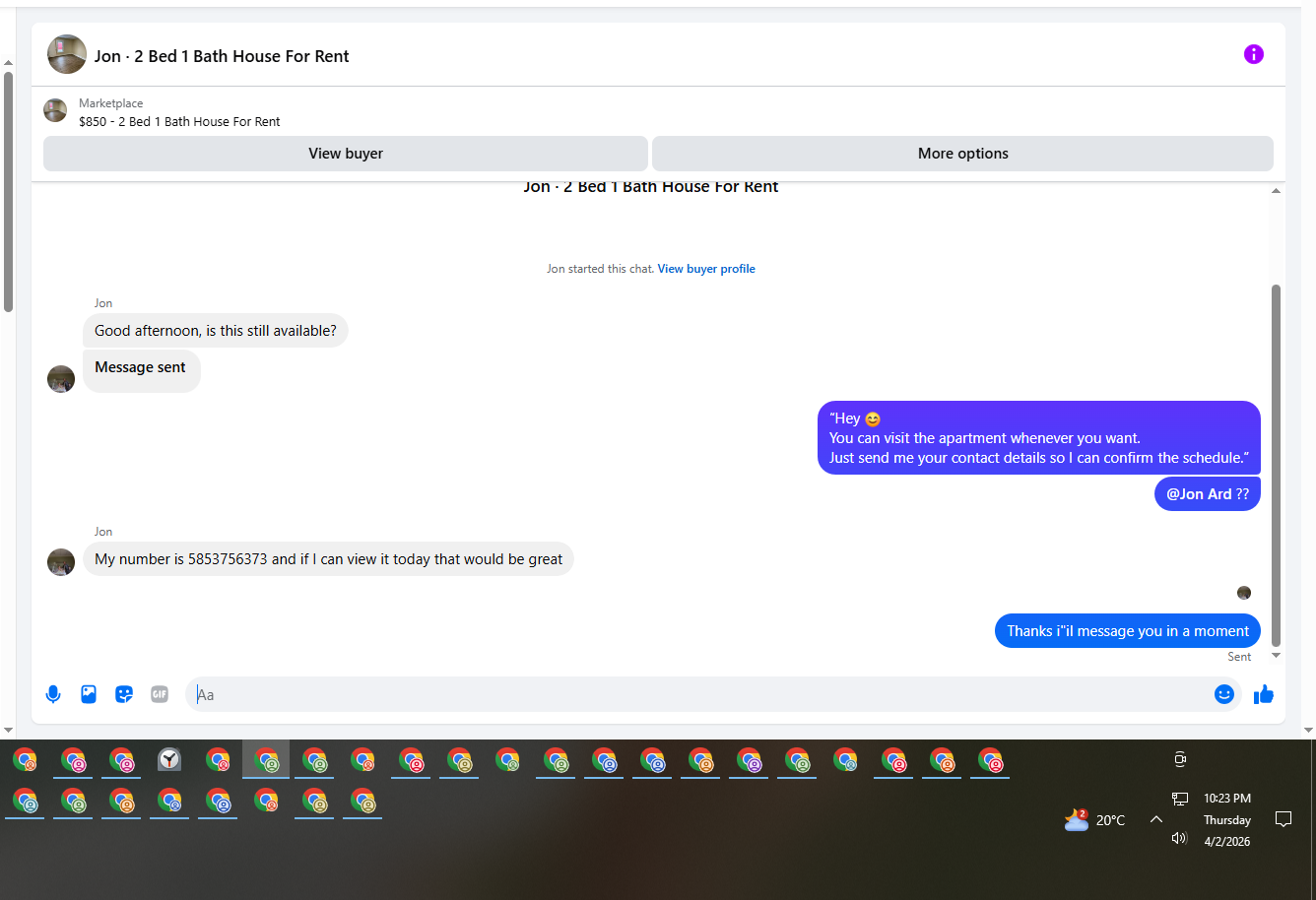Select the message "Good afternoon, is this still available?"
This screenshot has height=900, width=1316.
click(x=216, y=331)
